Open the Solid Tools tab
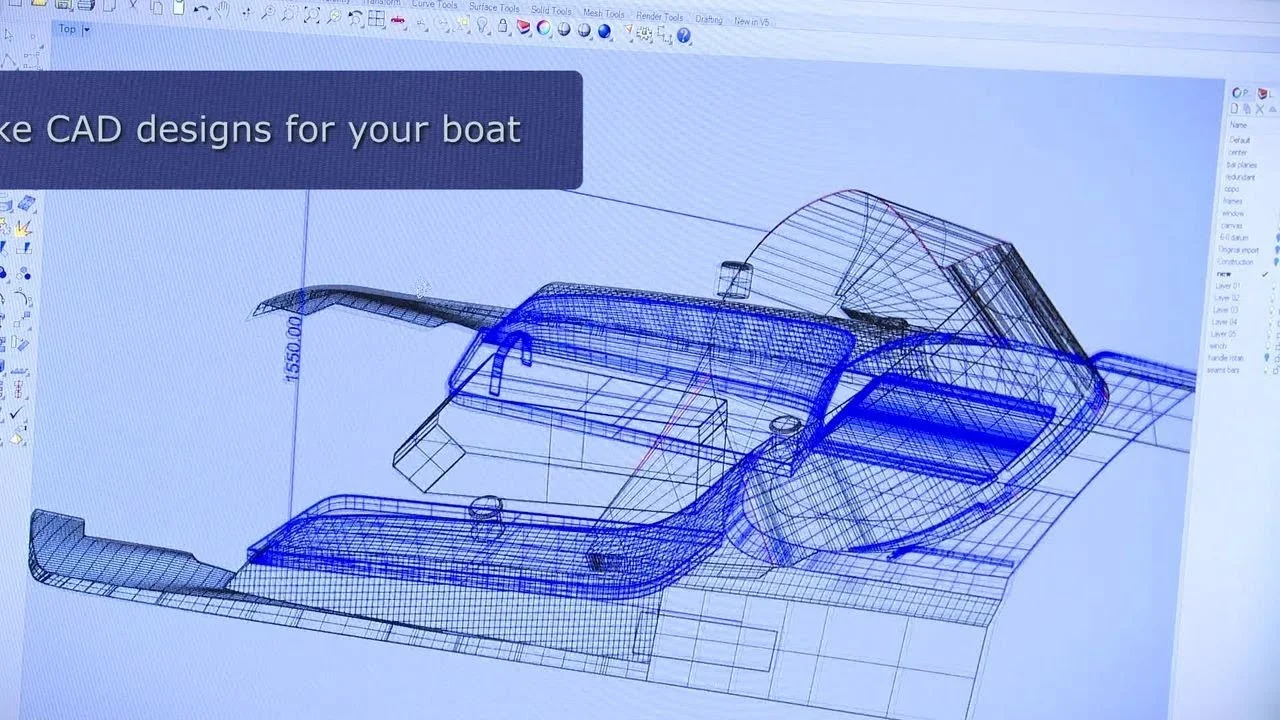The image size is (1280, 720). pos(551,10)
